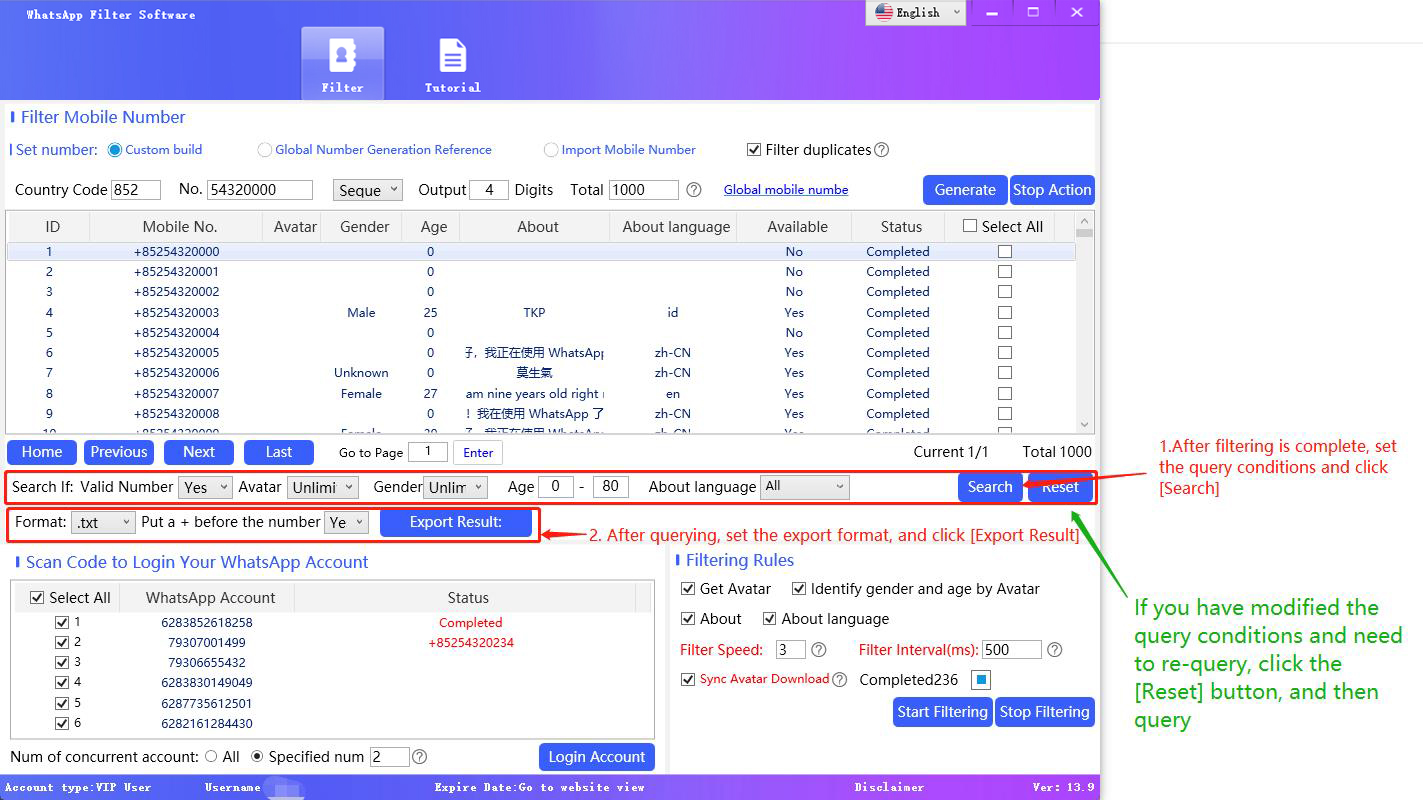Click the Specified num value field
Screen dimensions: 1423x800
(x=390, y=757)
